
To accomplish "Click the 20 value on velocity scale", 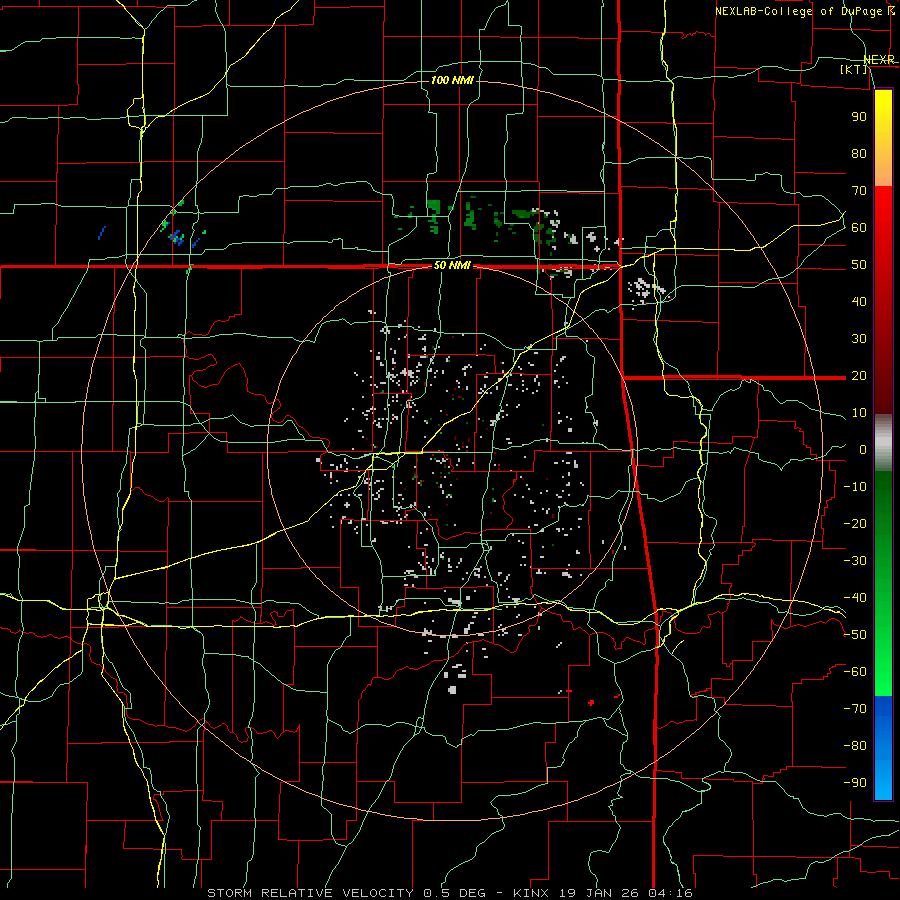I will click(x=859, y=376).
